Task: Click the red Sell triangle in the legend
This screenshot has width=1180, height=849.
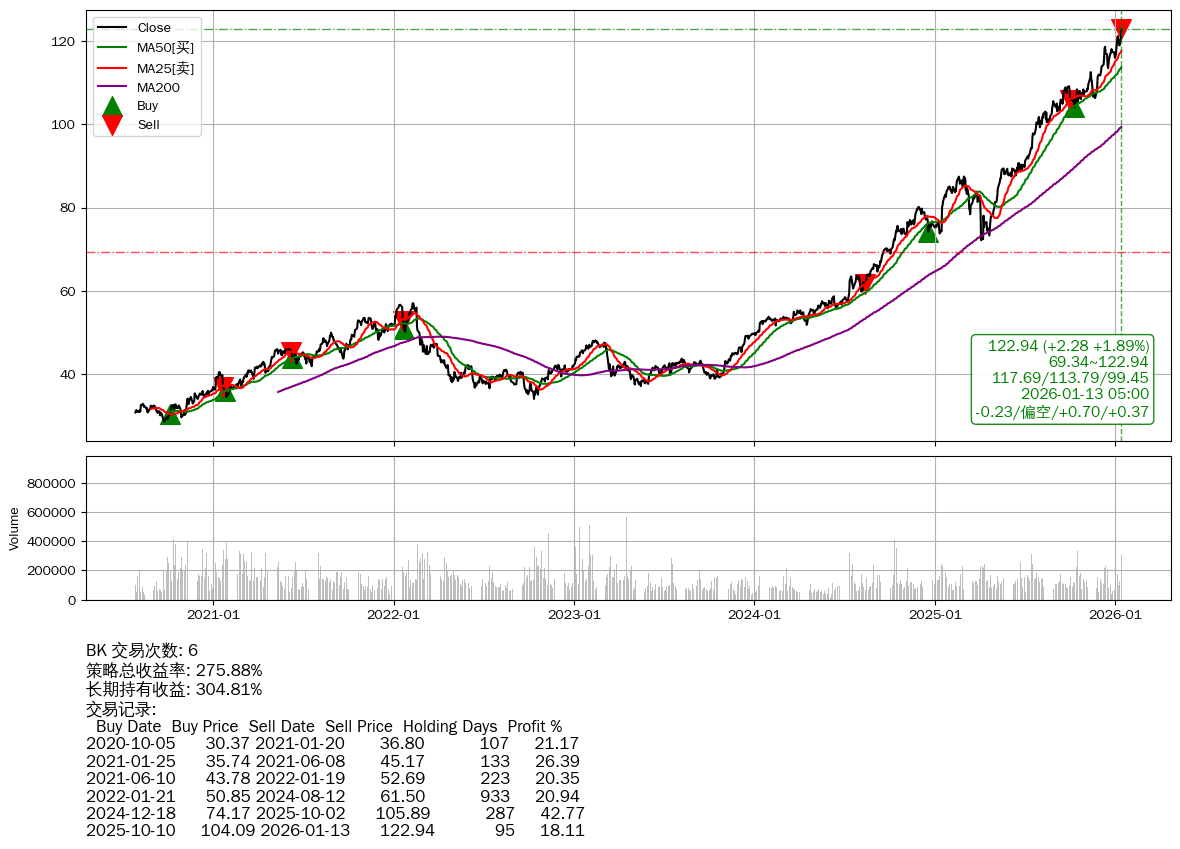Action: [113, 125]
